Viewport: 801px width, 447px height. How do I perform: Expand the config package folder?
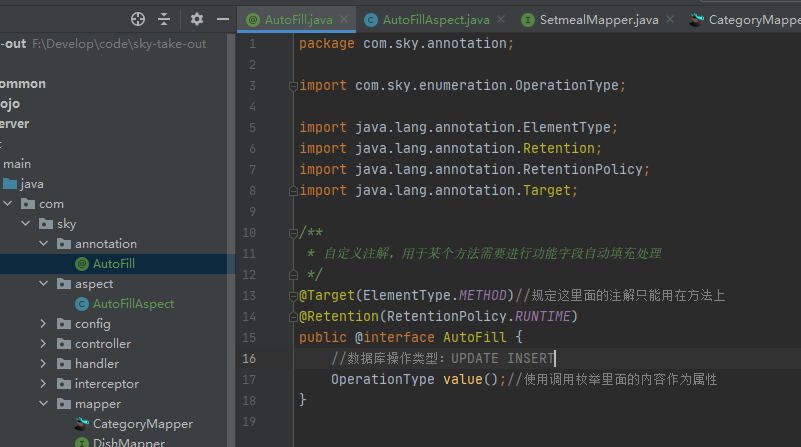[44, 324]
